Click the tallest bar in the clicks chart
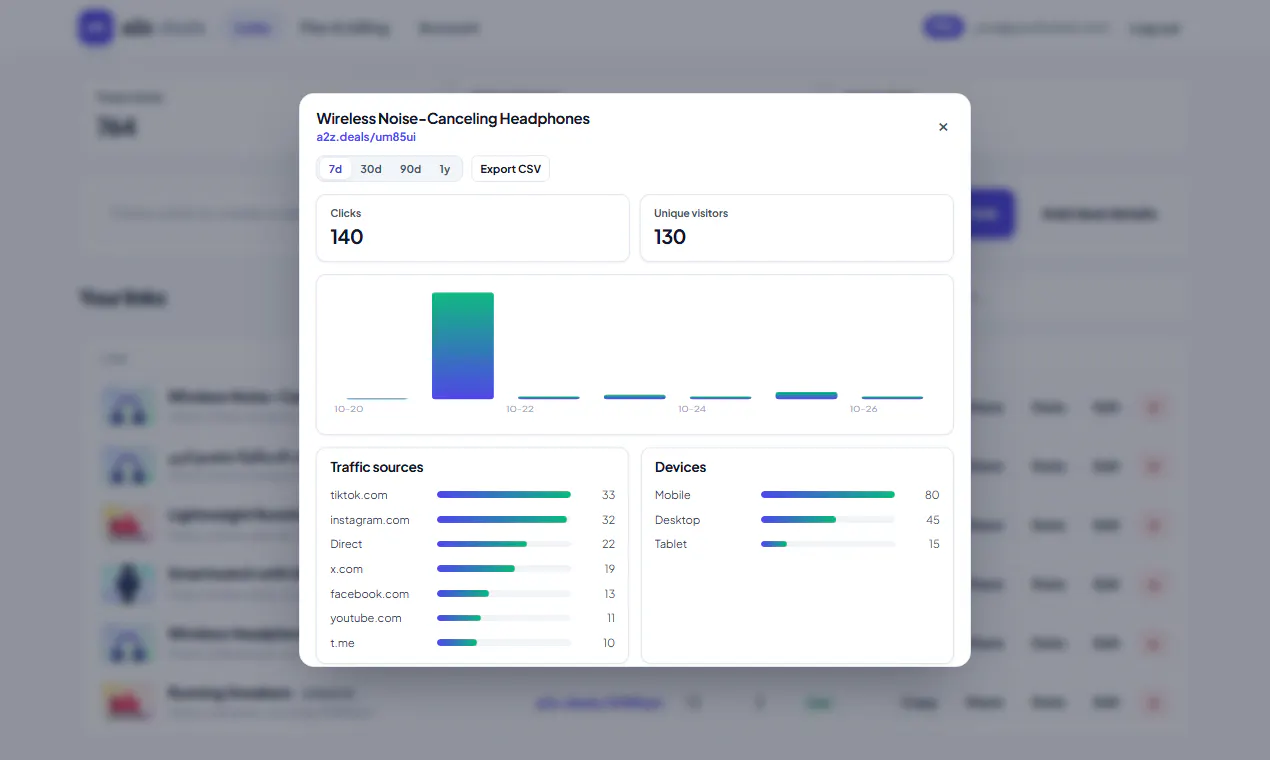The image size is (1270, 760). coord(463,346)
